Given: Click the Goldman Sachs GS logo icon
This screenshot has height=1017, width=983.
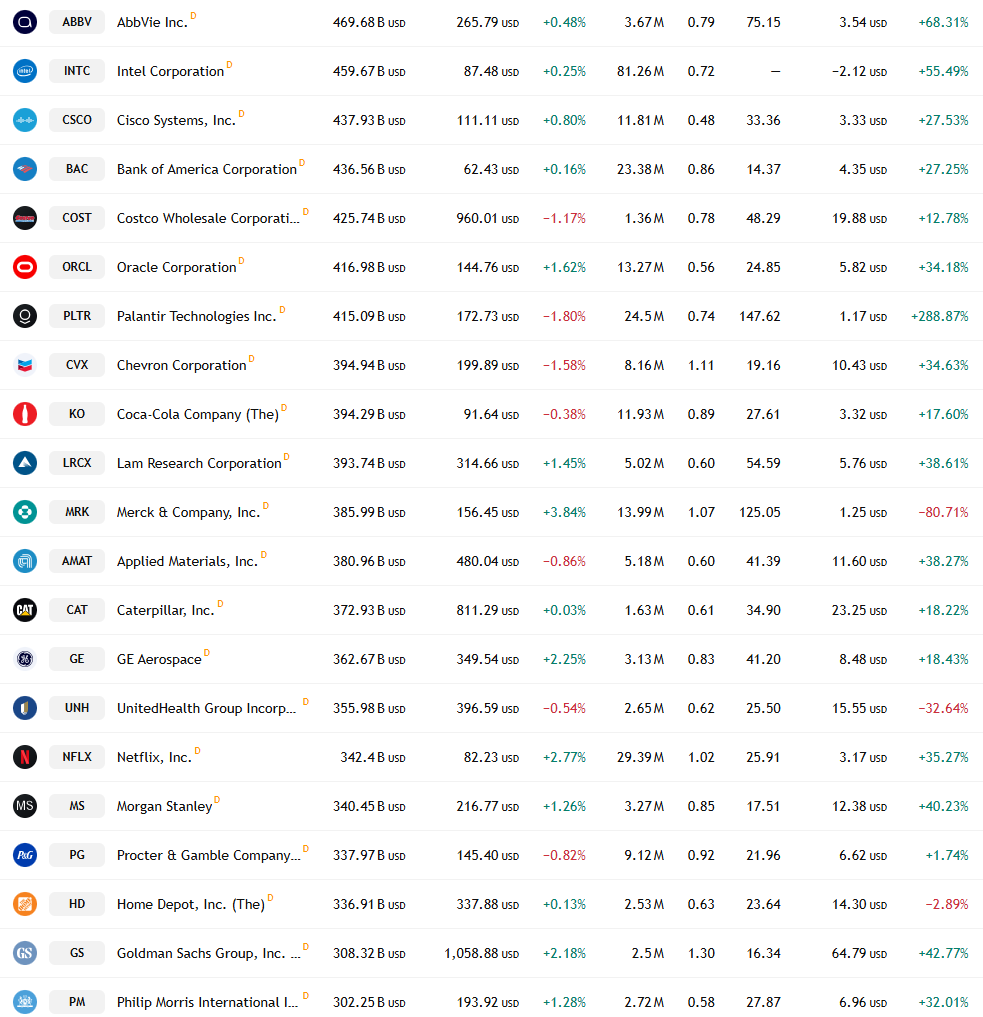Looking at the screenshot, I should pos(25,953).
